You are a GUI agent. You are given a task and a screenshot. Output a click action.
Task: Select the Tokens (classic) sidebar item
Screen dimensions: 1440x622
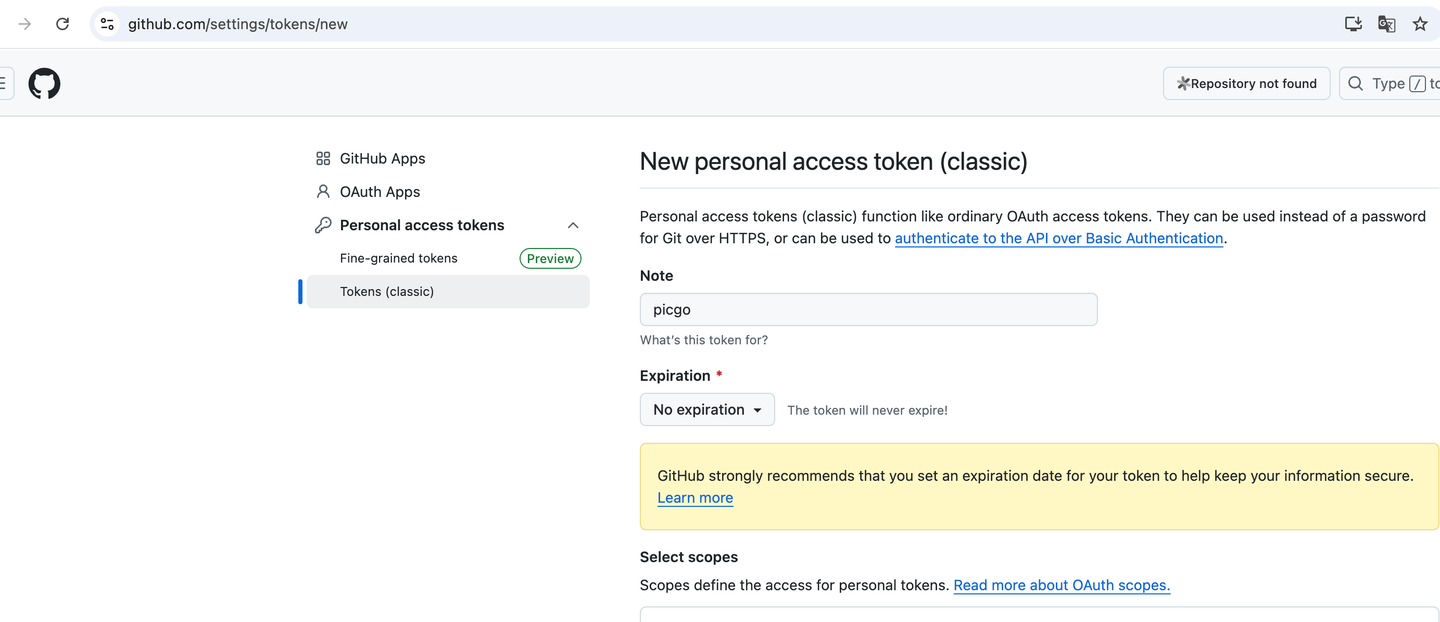pos(387,291)
